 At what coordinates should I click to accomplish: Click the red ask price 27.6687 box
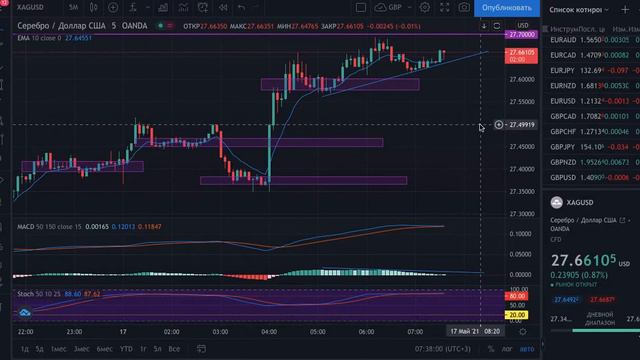click(x=602, y=300)
